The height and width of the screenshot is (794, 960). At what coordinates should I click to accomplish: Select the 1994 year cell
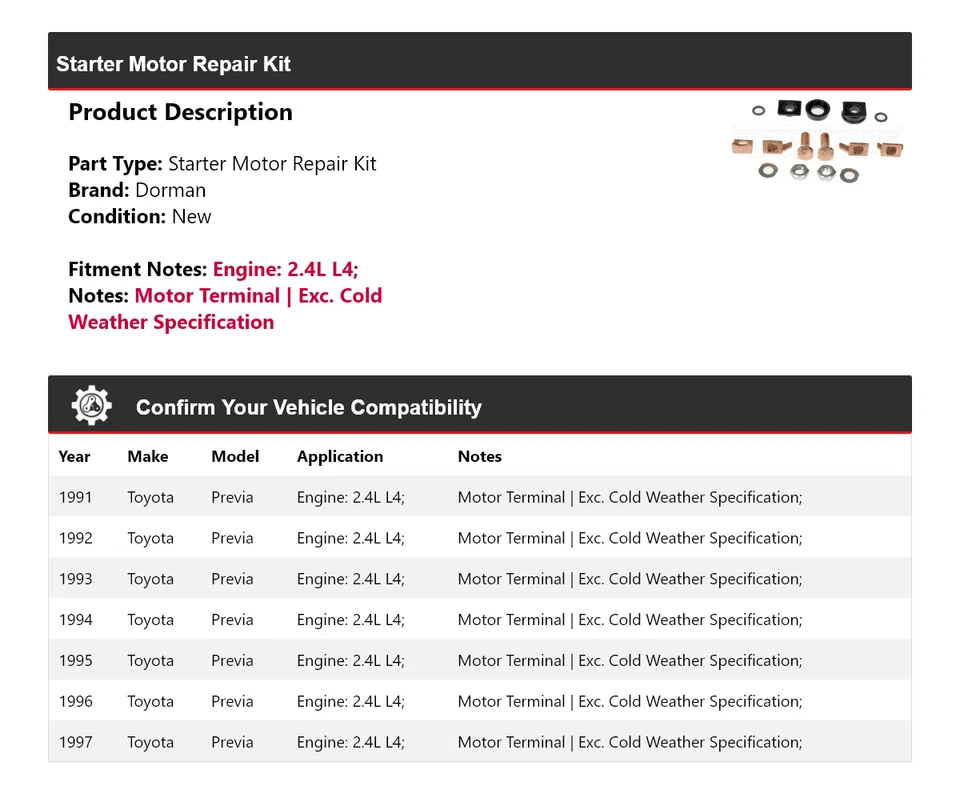[x=75, y=620]
